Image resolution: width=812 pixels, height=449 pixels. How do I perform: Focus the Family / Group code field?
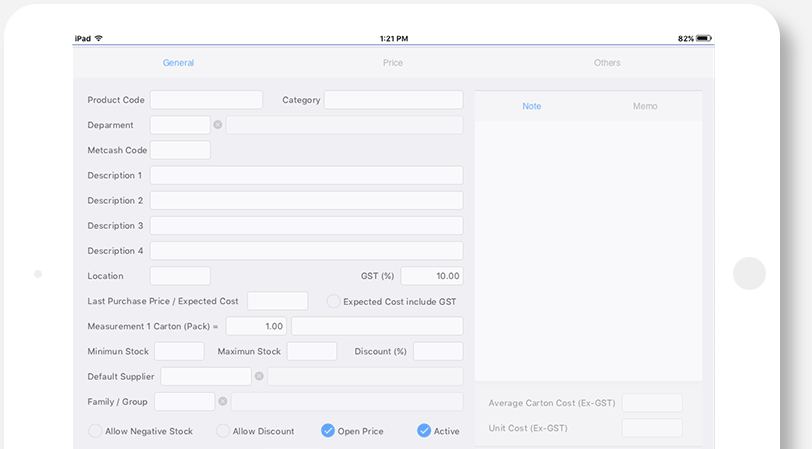pos(184,401)
